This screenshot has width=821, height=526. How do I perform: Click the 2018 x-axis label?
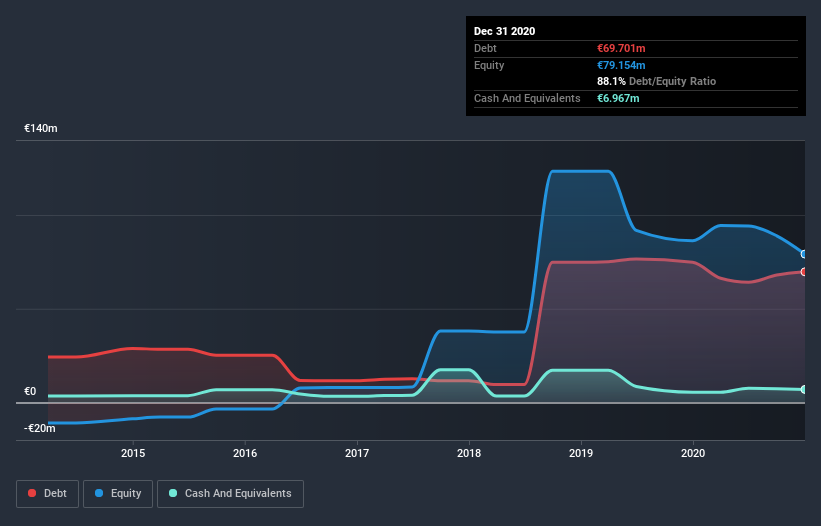click(x=469, y=453)
